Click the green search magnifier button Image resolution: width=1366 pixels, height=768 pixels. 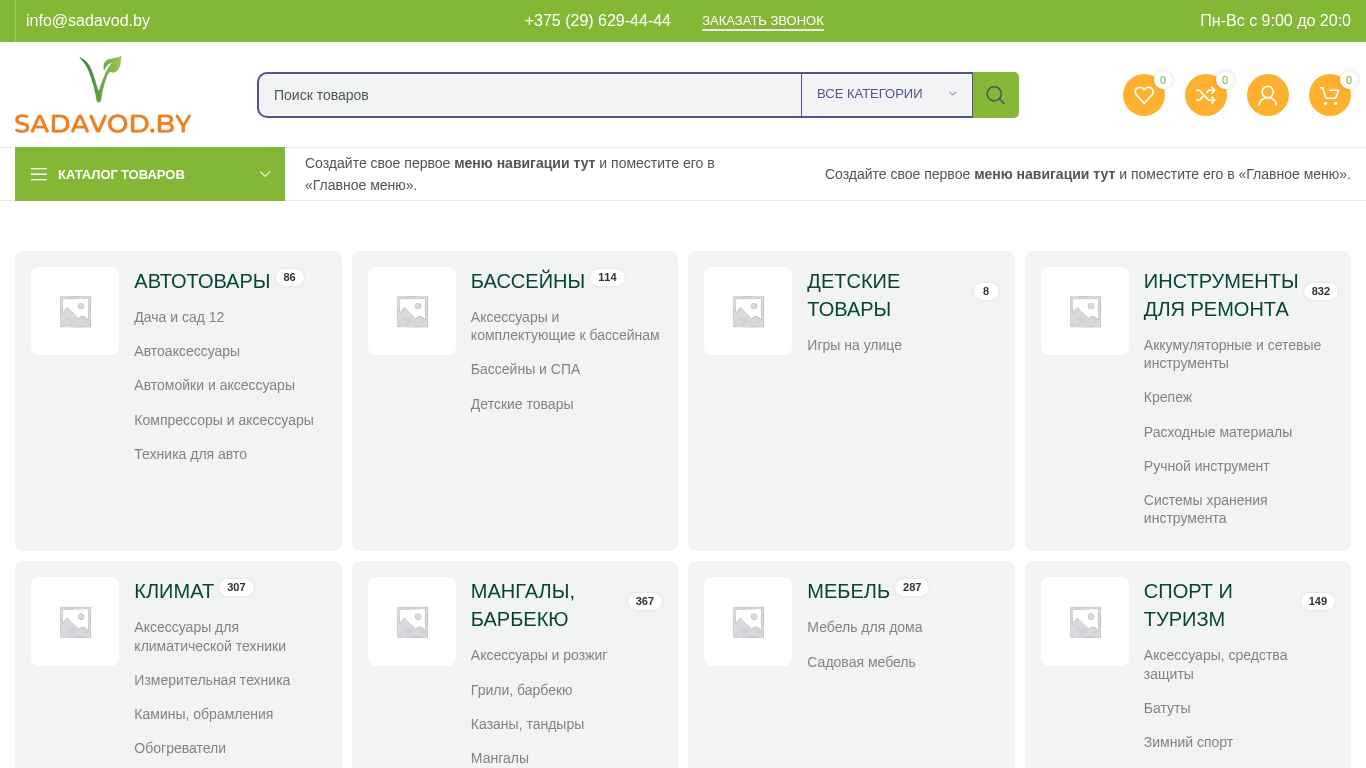pos(996,95)
